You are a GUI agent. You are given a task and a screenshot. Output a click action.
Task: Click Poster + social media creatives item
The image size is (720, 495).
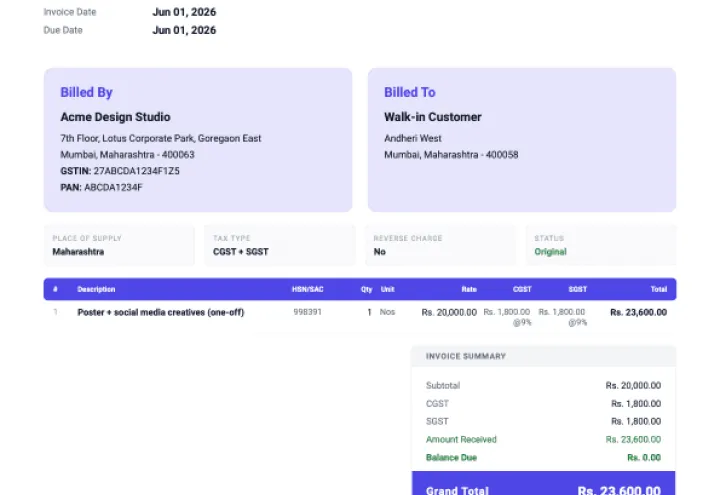(x=161, y=312)
